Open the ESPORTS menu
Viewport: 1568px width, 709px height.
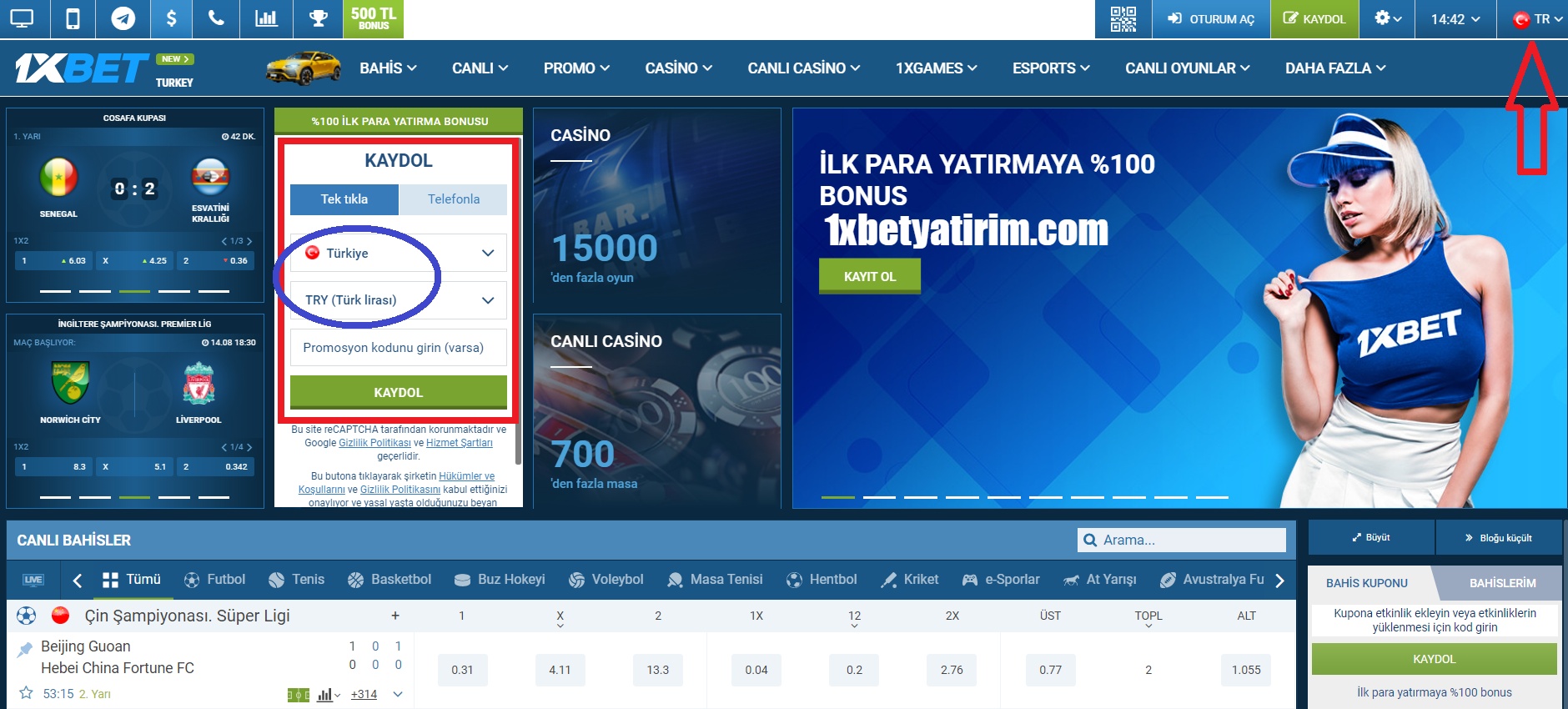1051,68
